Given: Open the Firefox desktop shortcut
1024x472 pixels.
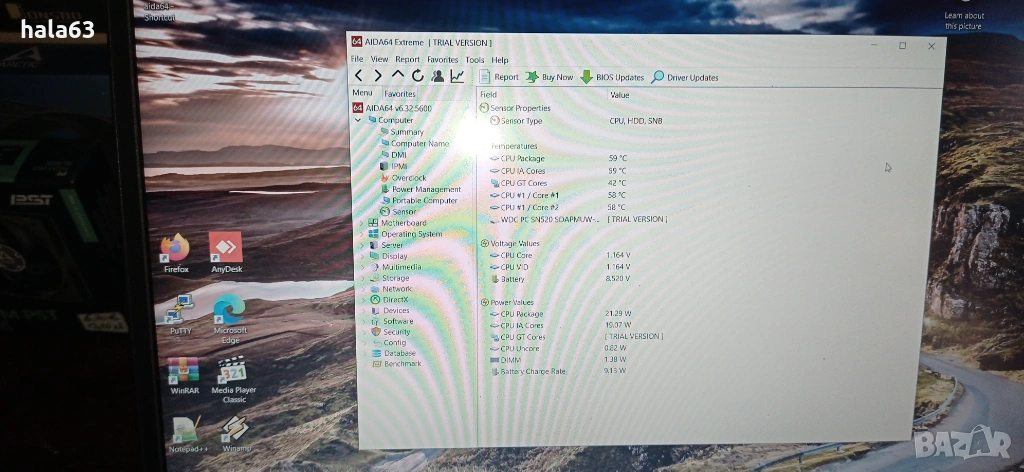Looking at the screenshot, I should pos(176,250).
